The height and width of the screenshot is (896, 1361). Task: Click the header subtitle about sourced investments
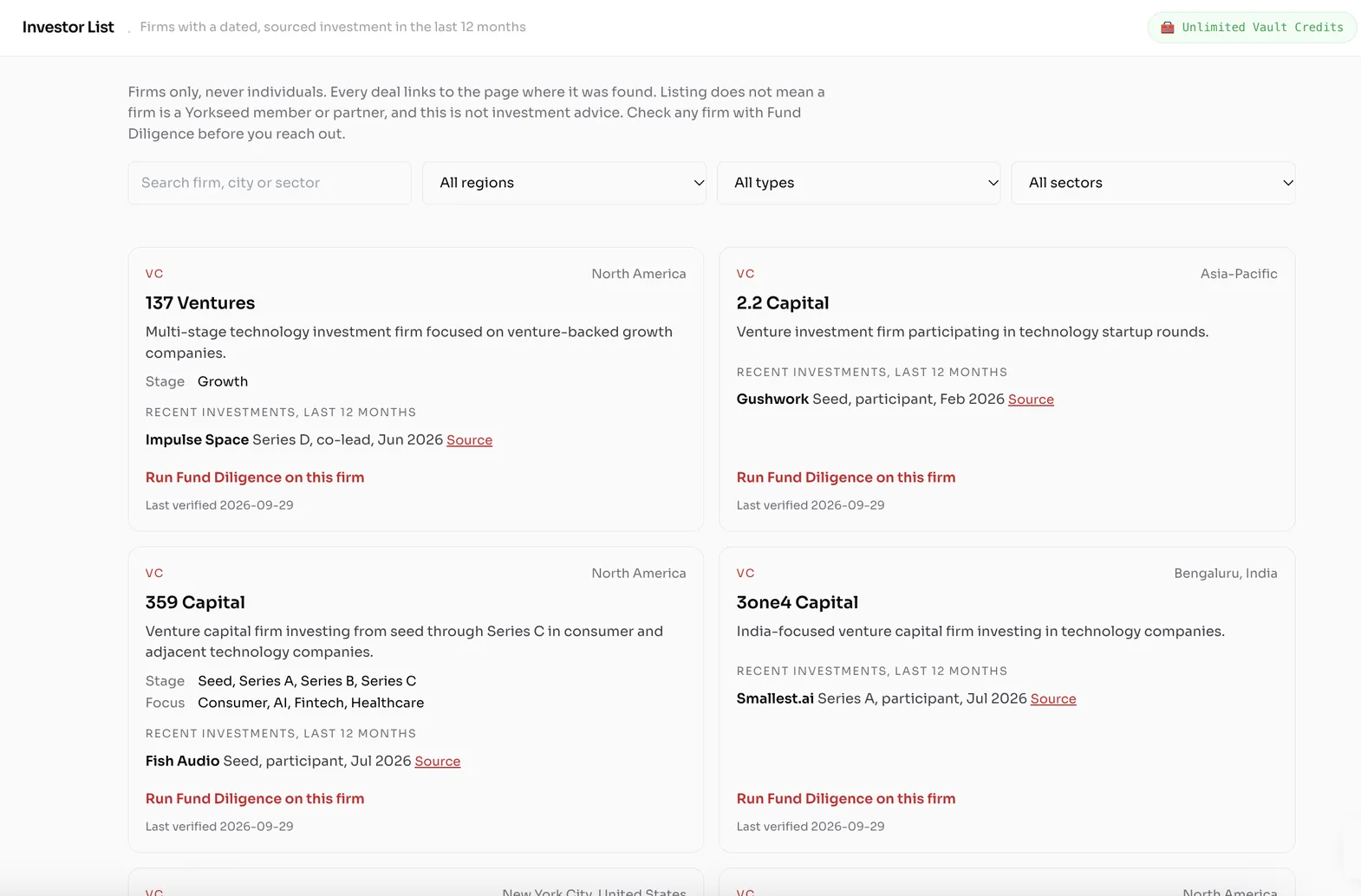tap(333, 27)
